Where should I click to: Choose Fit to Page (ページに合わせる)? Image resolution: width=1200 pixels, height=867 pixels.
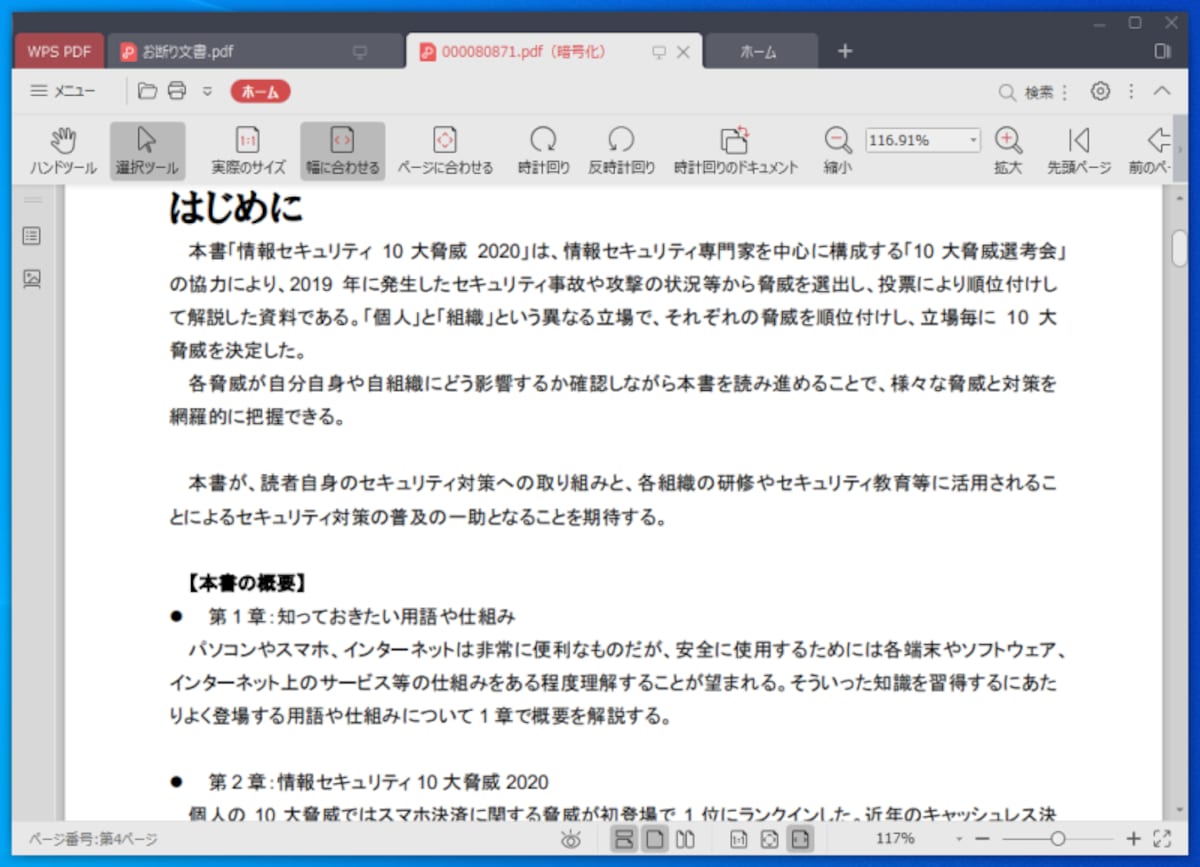click(x=445, y=151)
